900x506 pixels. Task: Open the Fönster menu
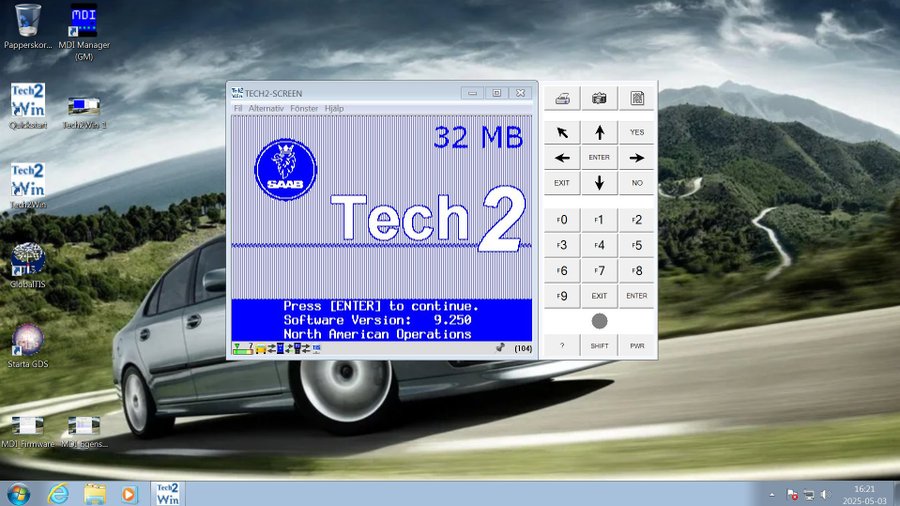pos(304,108)
